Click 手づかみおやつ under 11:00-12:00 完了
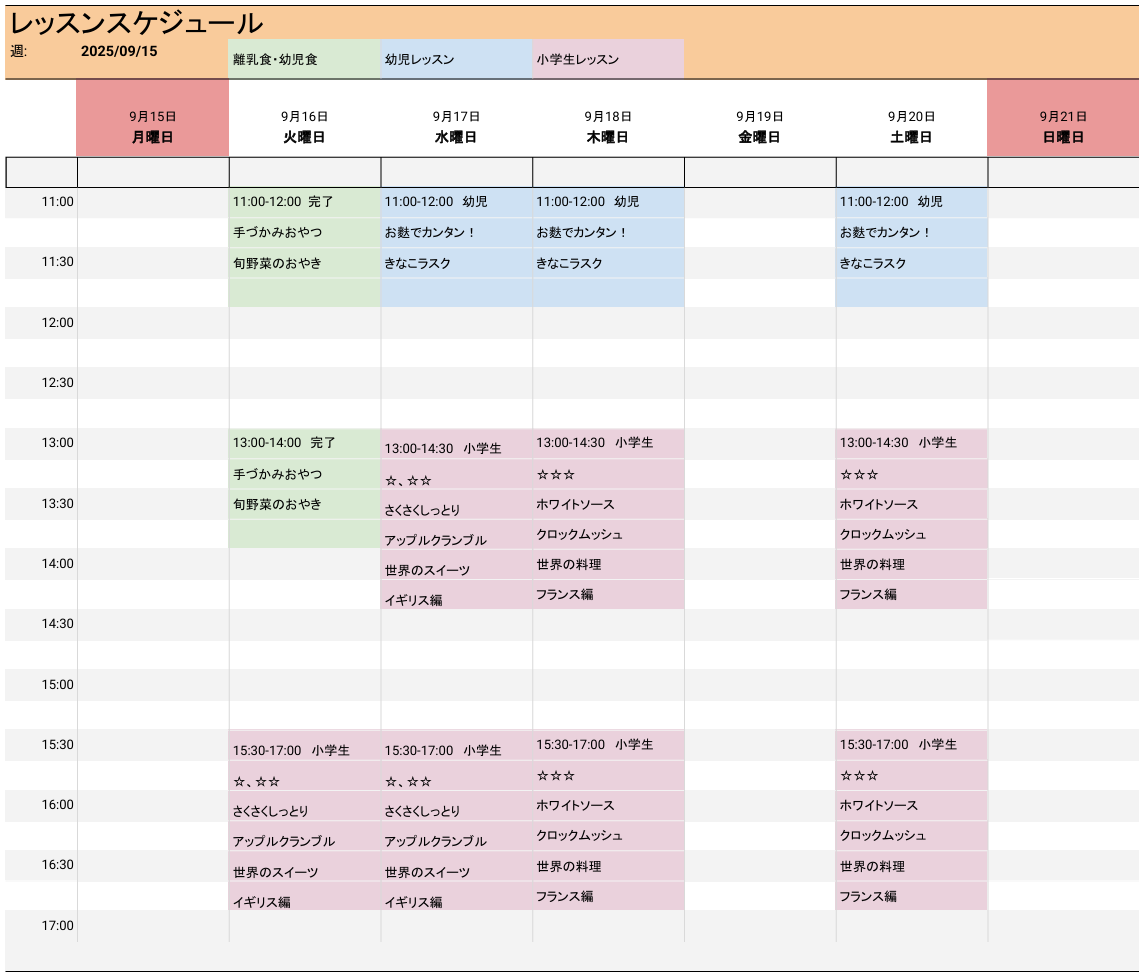The width and height of the screenshot is (1139, 972). click(304, 232)
